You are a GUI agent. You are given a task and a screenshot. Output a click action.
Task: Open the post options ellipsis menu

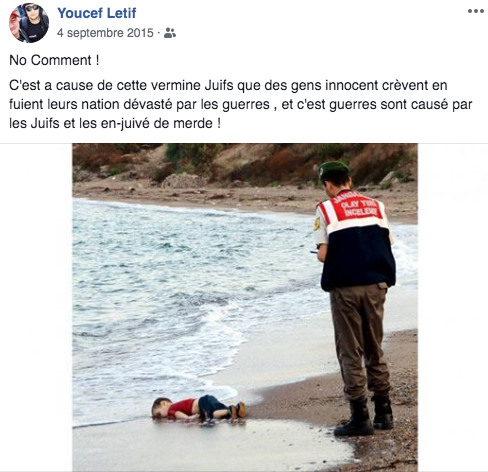[x=475, y=11]
